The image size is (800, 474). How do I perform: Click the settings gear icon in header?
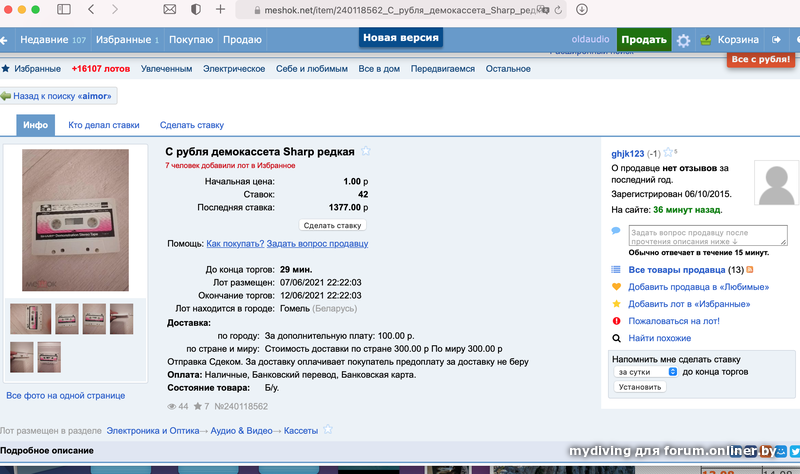(683, 40)
